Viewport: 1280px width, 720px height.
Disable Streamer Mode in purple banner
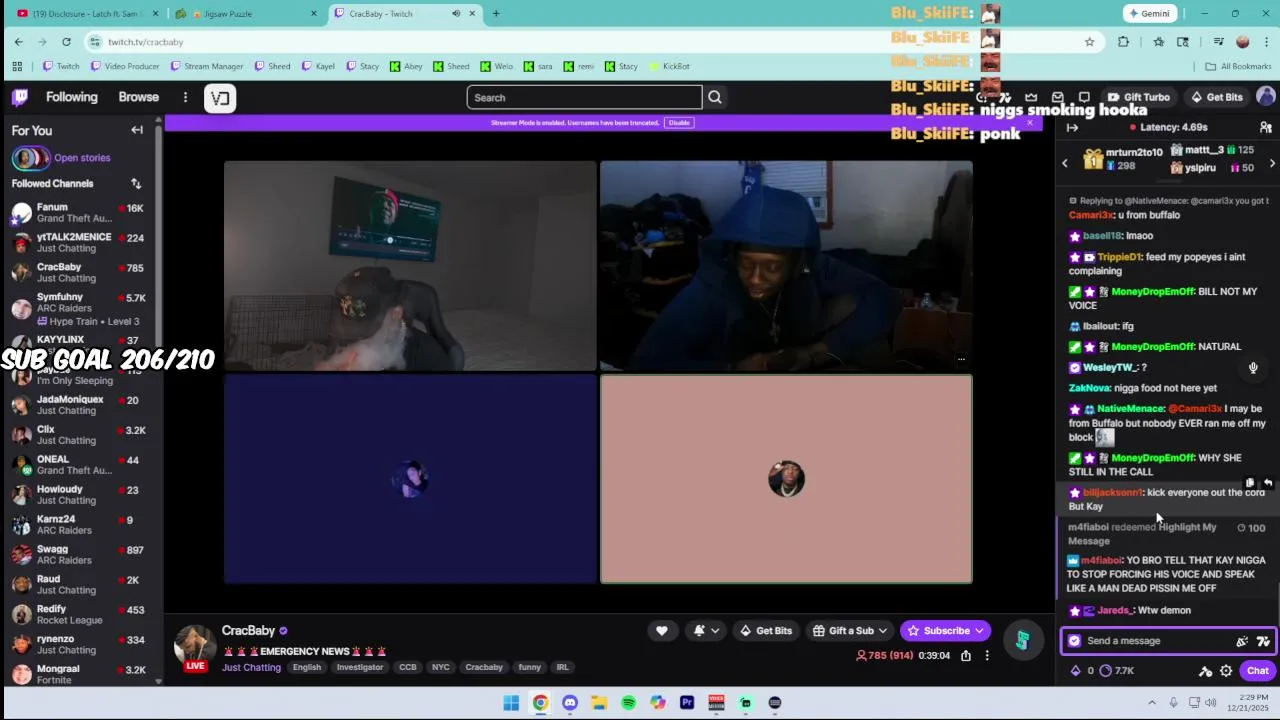click(679, 123)
